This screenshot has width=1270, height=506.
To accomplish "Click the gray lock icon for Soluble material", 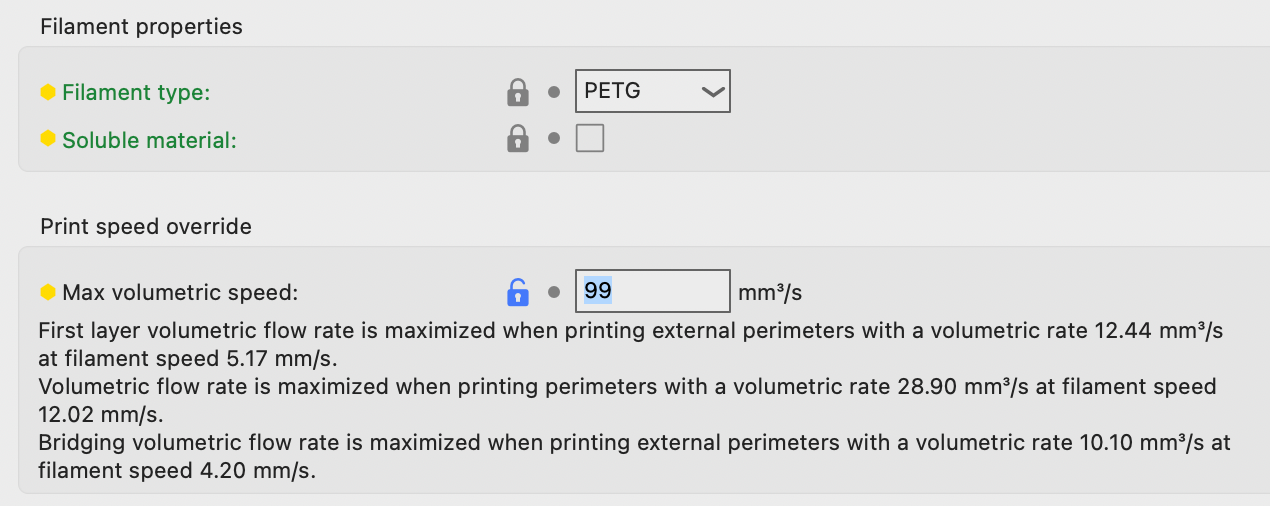I will [x=517, y=138].
